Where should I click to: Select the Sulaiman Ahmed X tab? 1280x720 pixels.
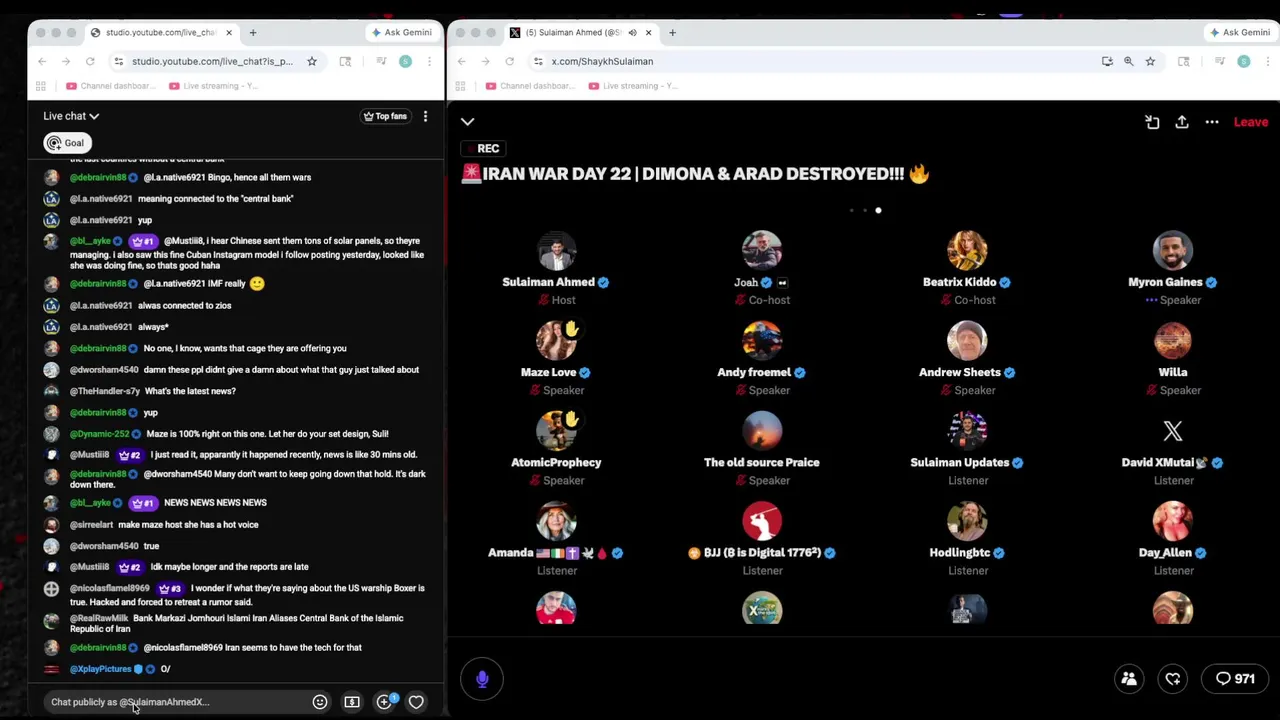click(x=580, y=32)
